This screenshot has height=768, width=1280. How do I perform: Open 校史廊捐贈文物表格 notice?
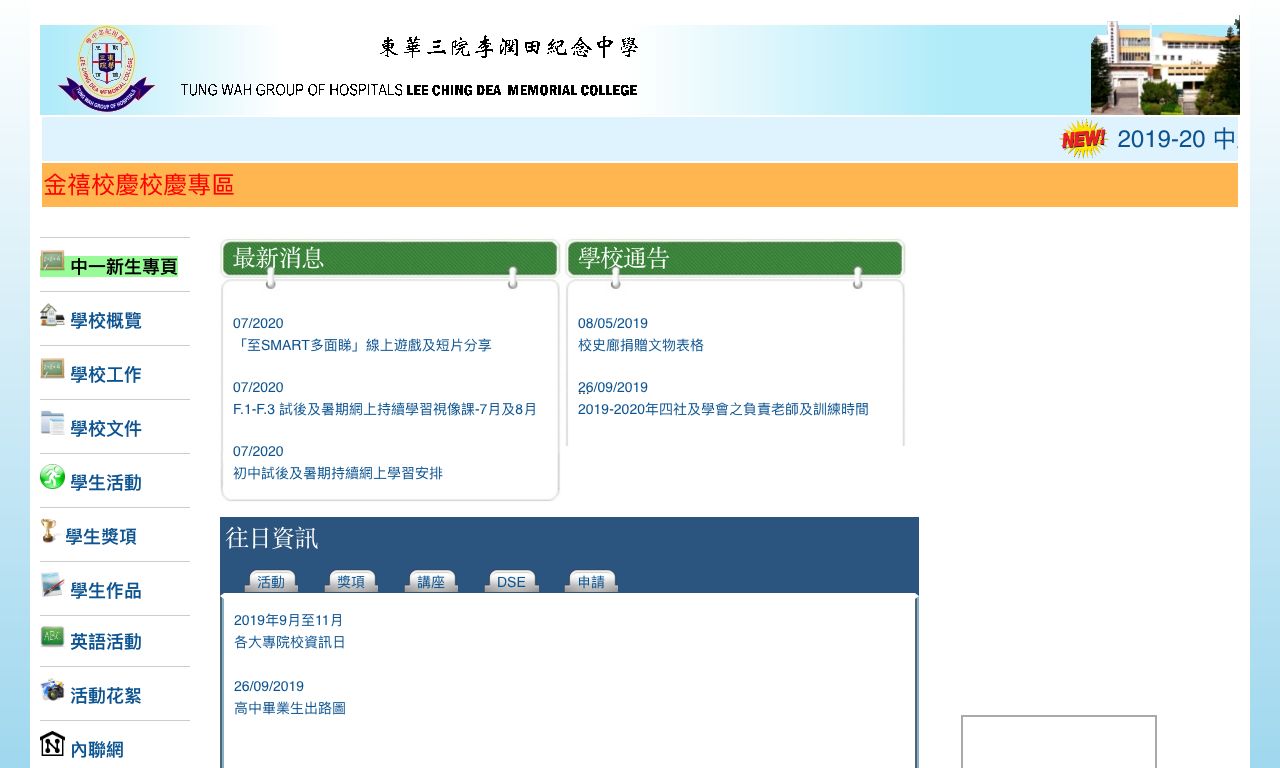(x=640, y=345)
